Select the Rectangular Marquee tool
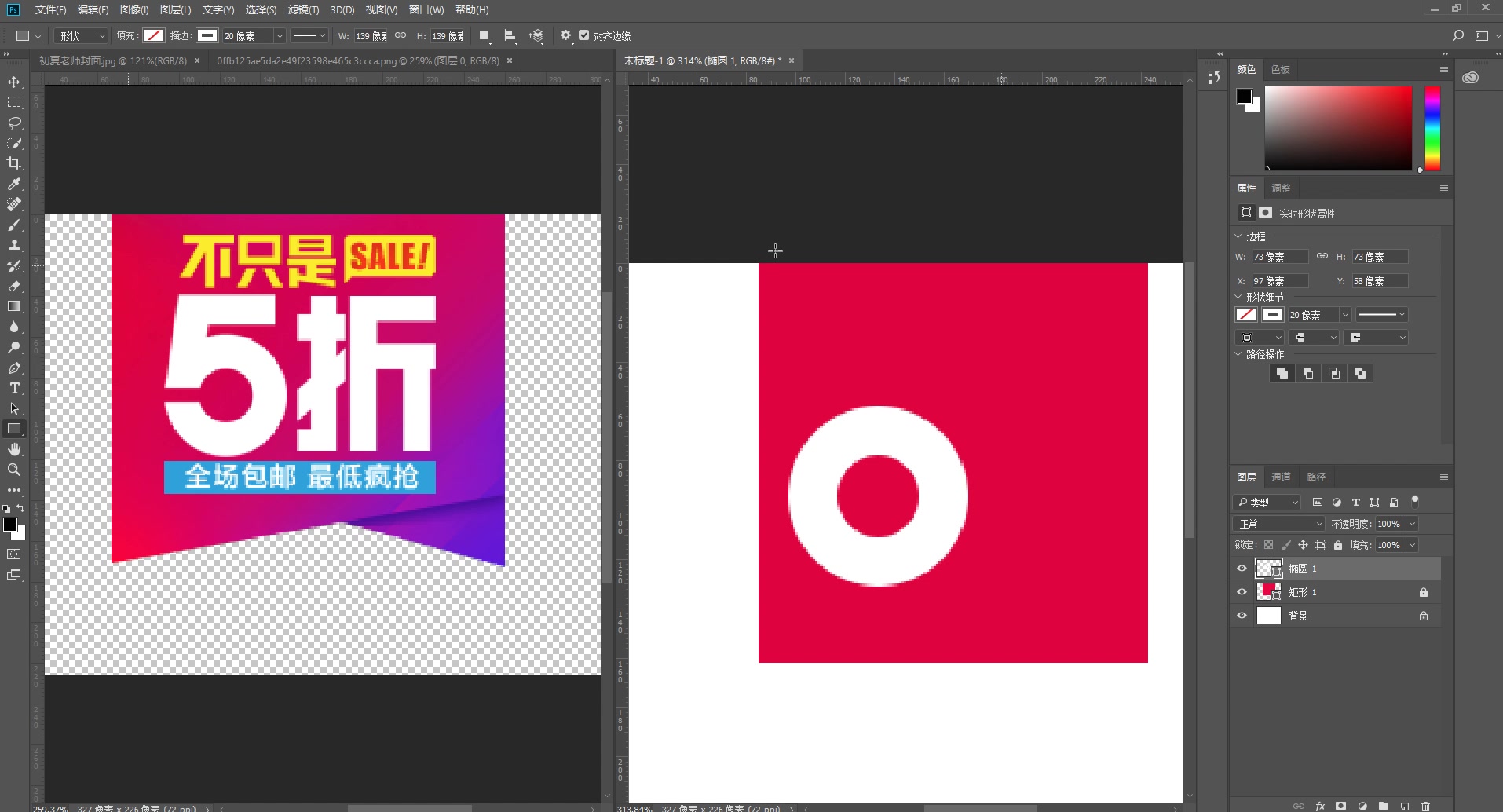 click(14, 103)
